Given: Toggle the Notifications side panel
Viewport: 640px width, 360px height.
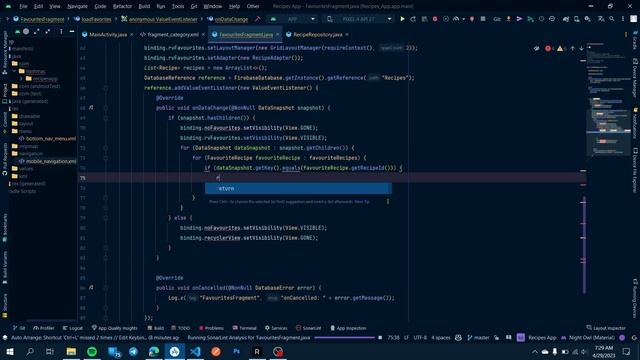Looking at the screenshot, I should pos(635,122).
